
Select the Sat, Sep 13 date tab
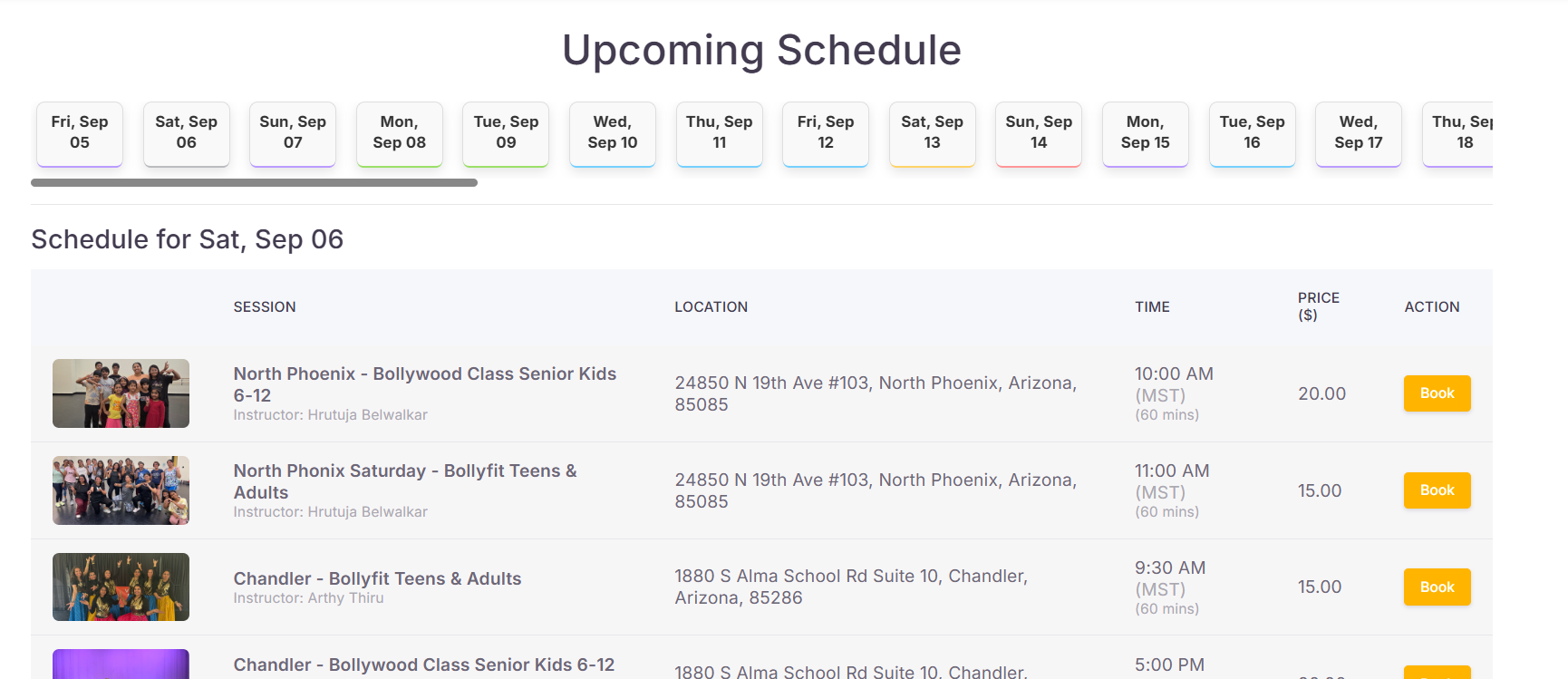click(x=932, y=133)
